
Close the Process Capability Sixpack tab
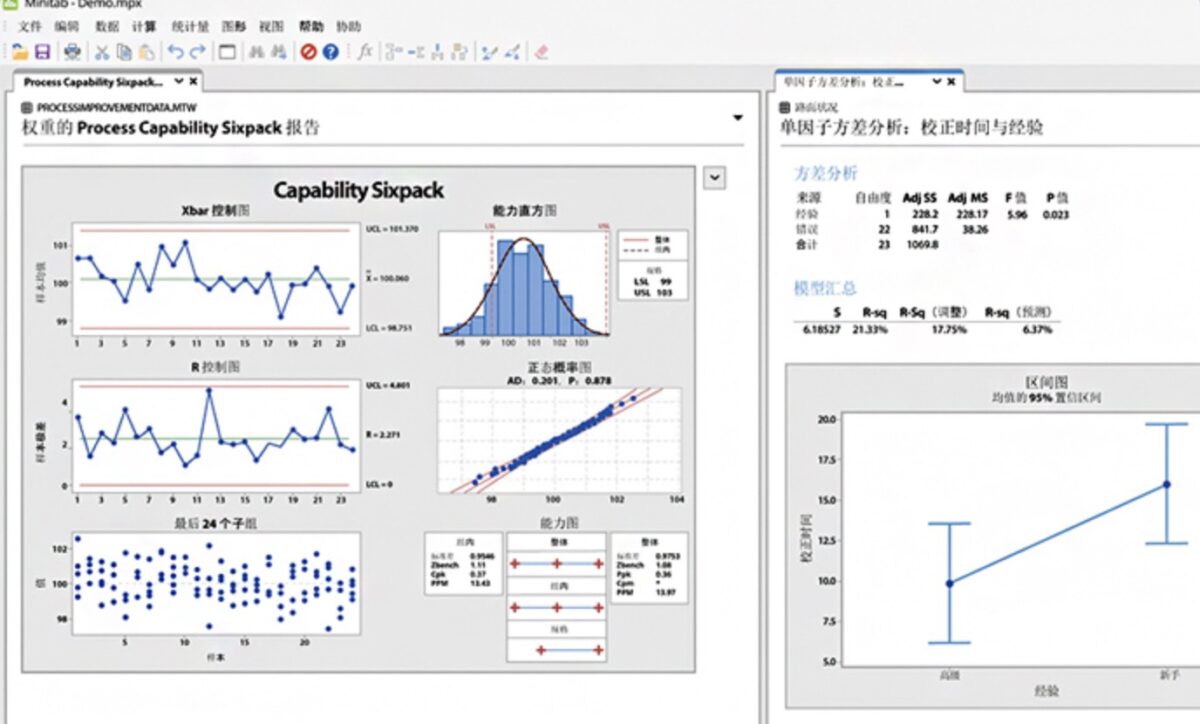click(x=194, y=82)
